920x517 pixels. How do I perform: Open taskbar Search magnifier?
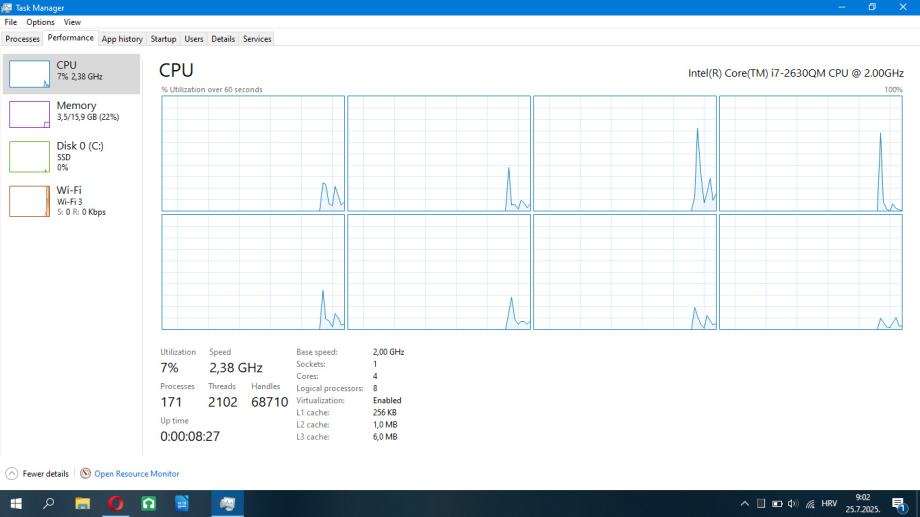point(49,504)
